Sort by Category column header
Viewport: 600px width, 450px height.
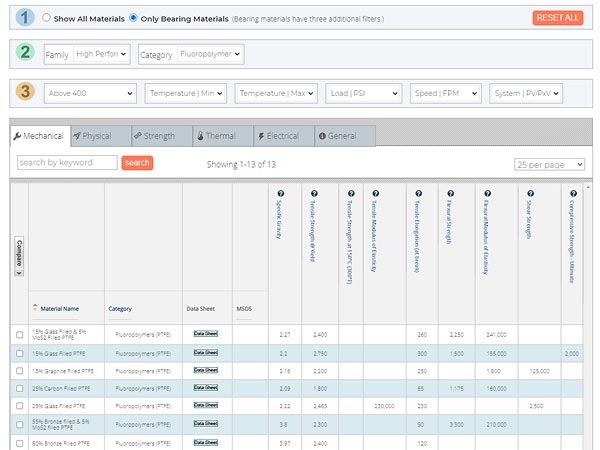coord(120,309)
